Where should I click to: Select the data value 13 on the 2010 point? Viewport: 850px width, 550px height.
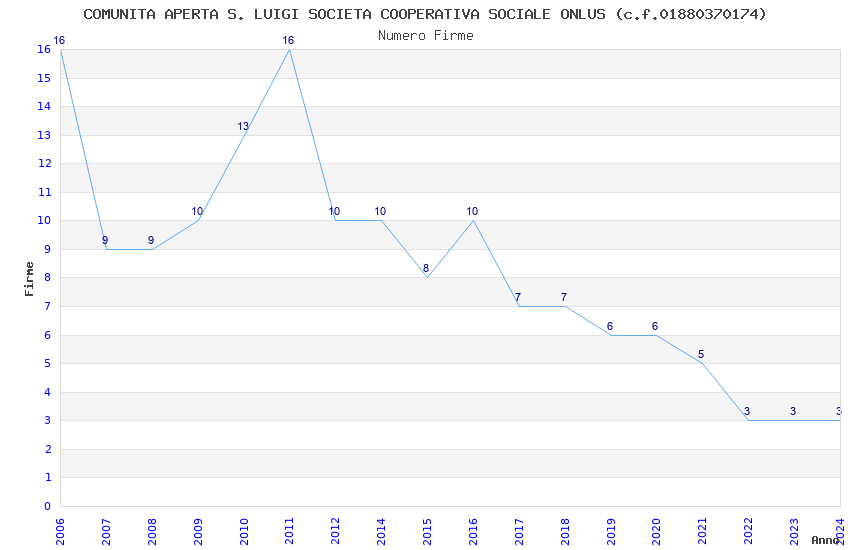pyautogui.click(x=243, y=126)
